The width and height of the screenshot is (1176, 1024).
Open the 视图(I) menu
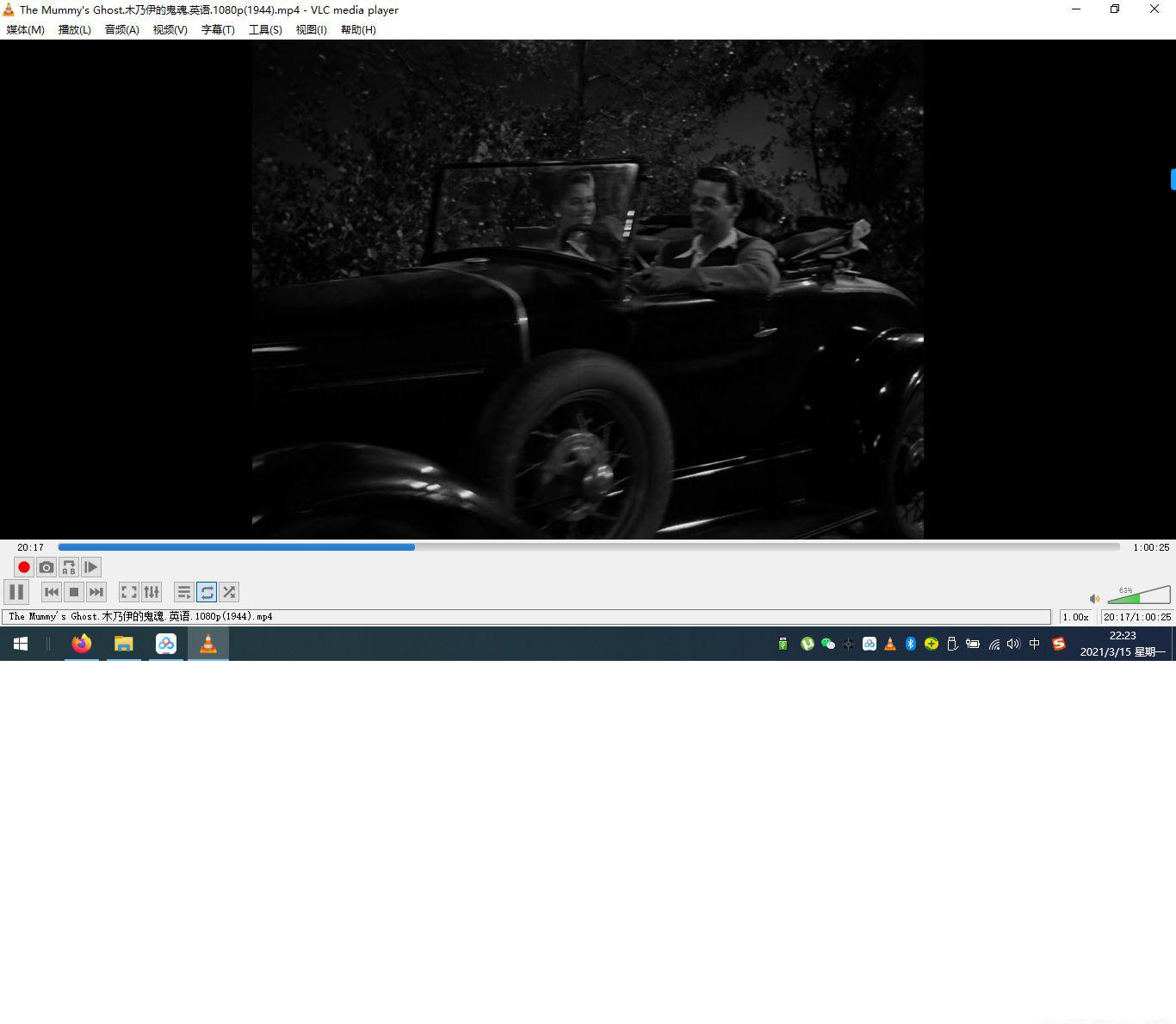coord(311,29)
